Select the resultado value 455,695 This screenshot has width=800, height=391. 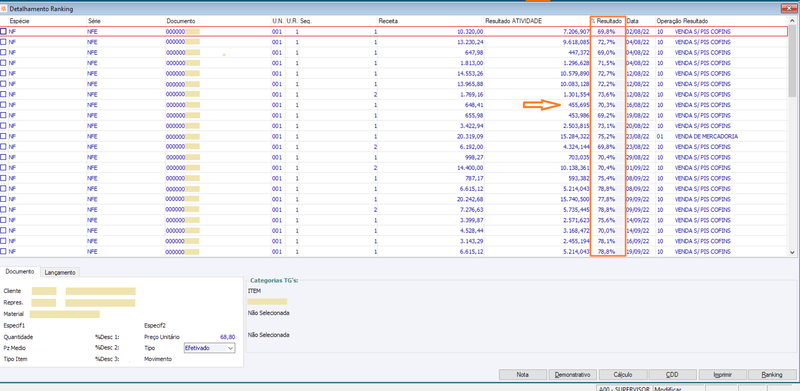(579, 105)
